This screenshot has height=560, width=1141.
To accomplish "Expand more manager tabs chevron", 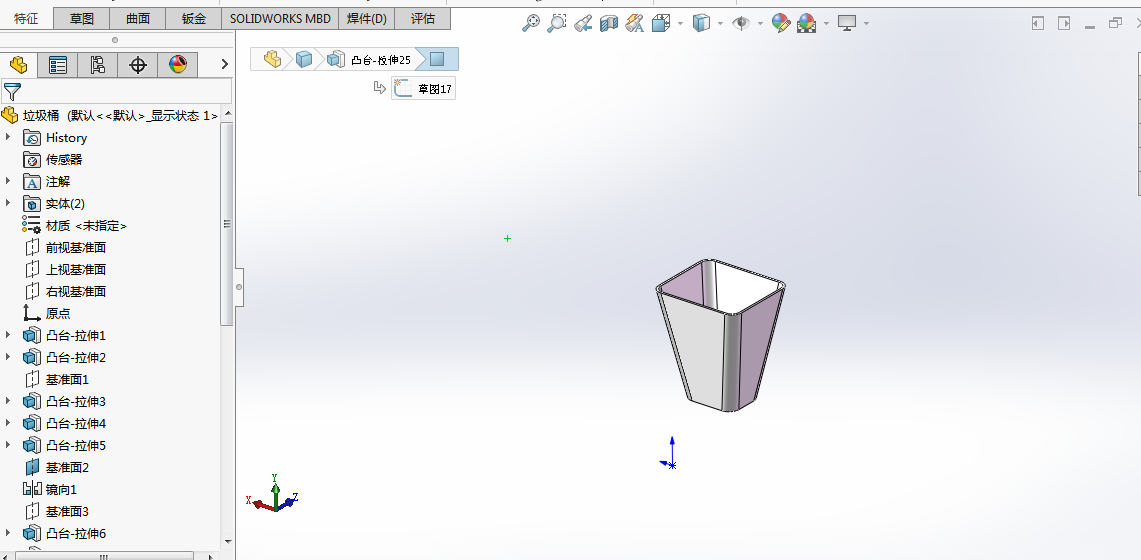I will [224, 64].
